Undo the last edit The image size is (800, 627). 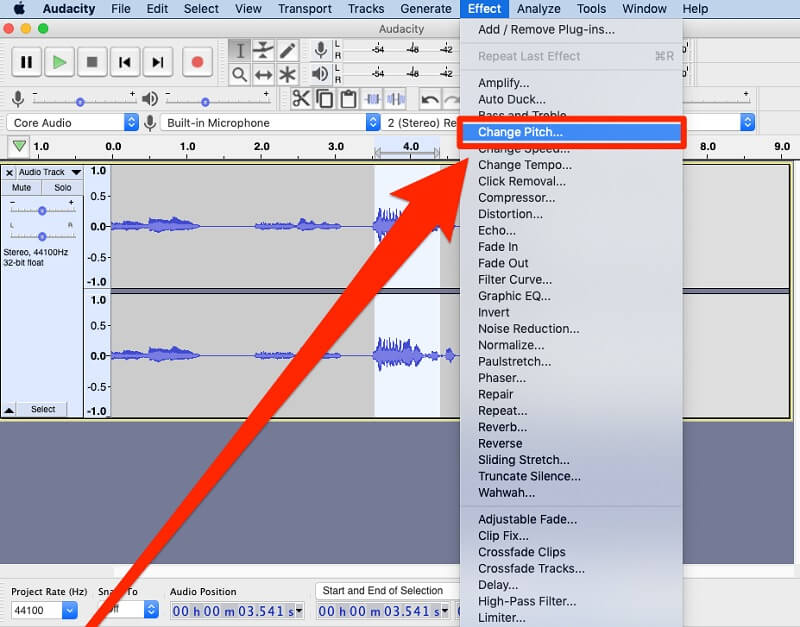pyautogui.click(x=430, y=100)
